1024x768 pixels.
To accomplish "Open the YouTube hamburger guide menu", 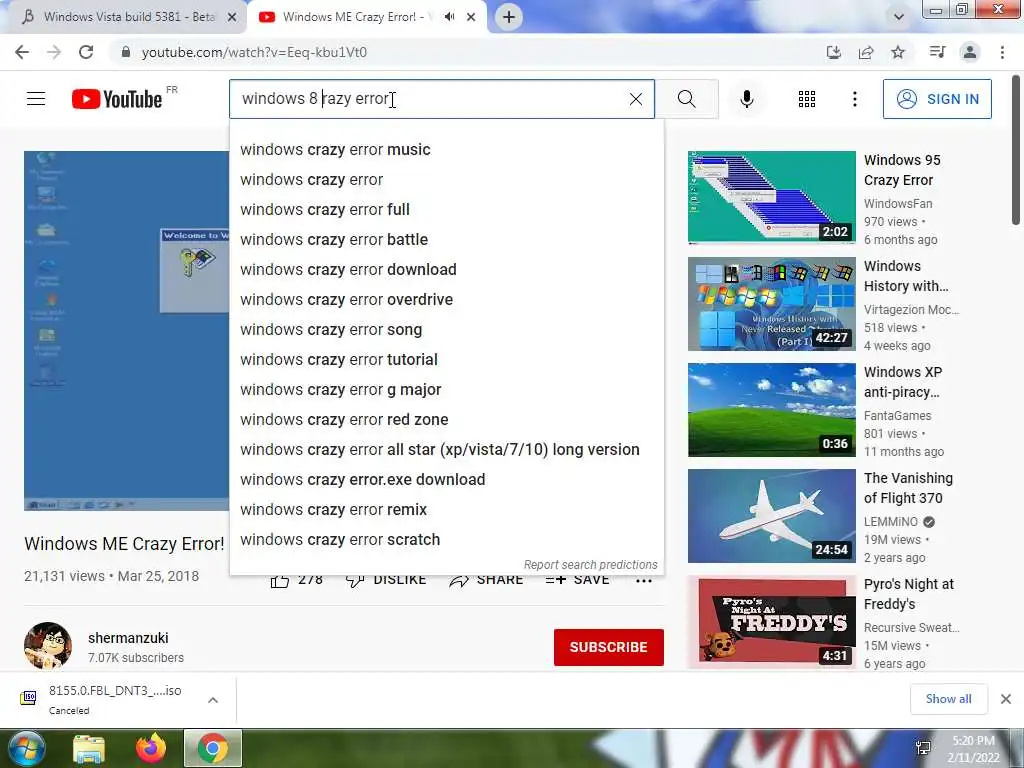I will (36, 99).
